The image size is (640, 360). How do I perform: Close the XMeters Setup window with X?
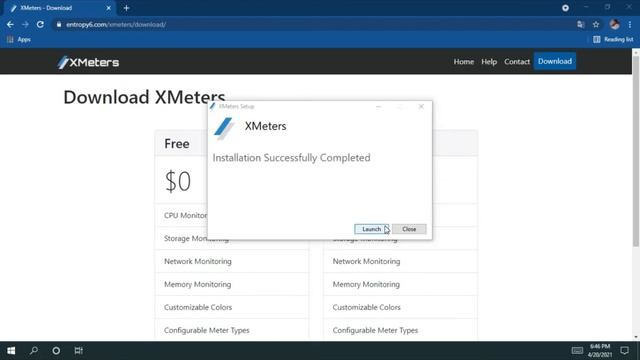[x=421, y=107]
